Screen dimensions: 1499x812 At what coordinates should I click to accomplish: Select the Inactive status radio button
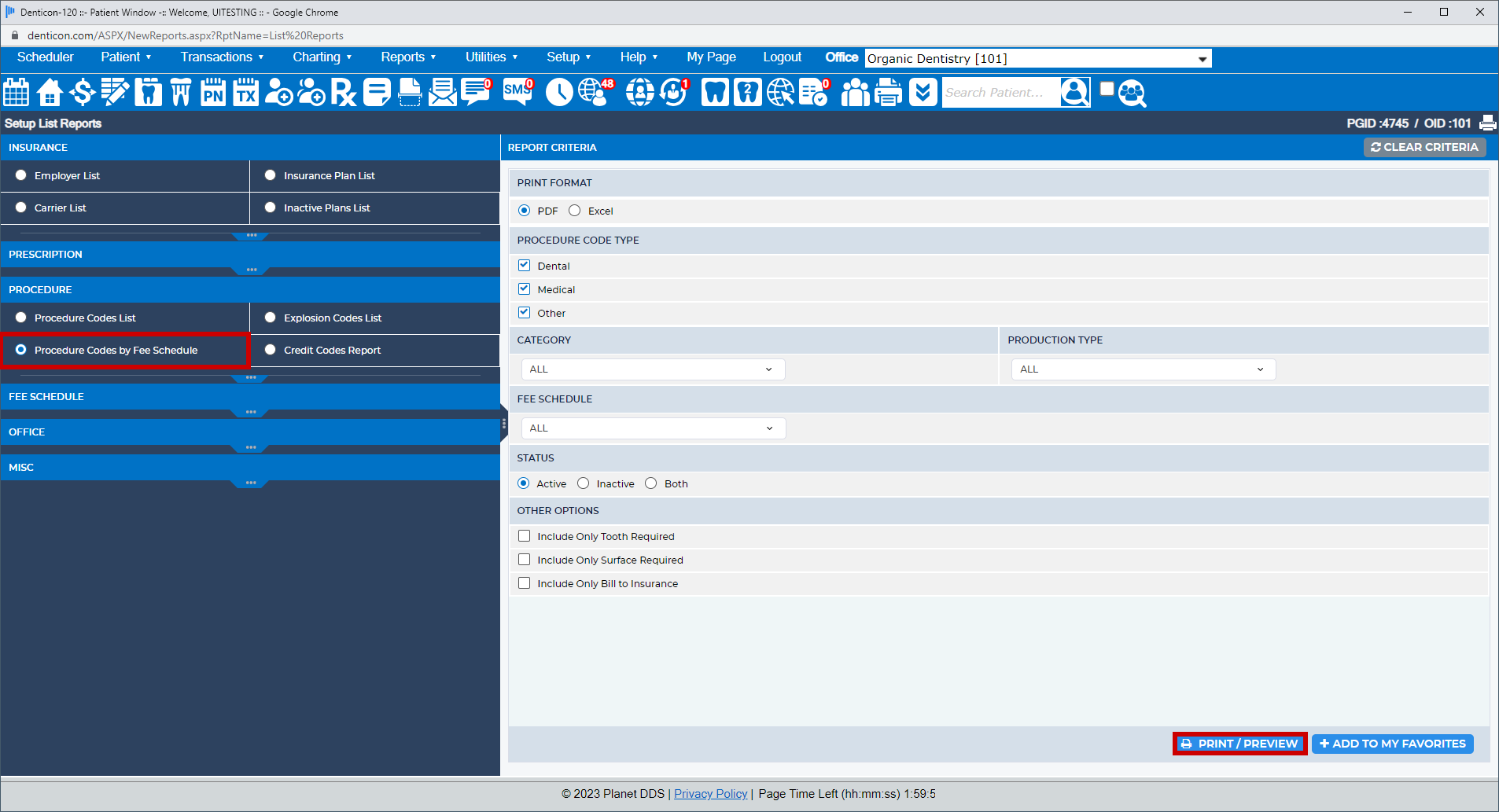point(583,483)
